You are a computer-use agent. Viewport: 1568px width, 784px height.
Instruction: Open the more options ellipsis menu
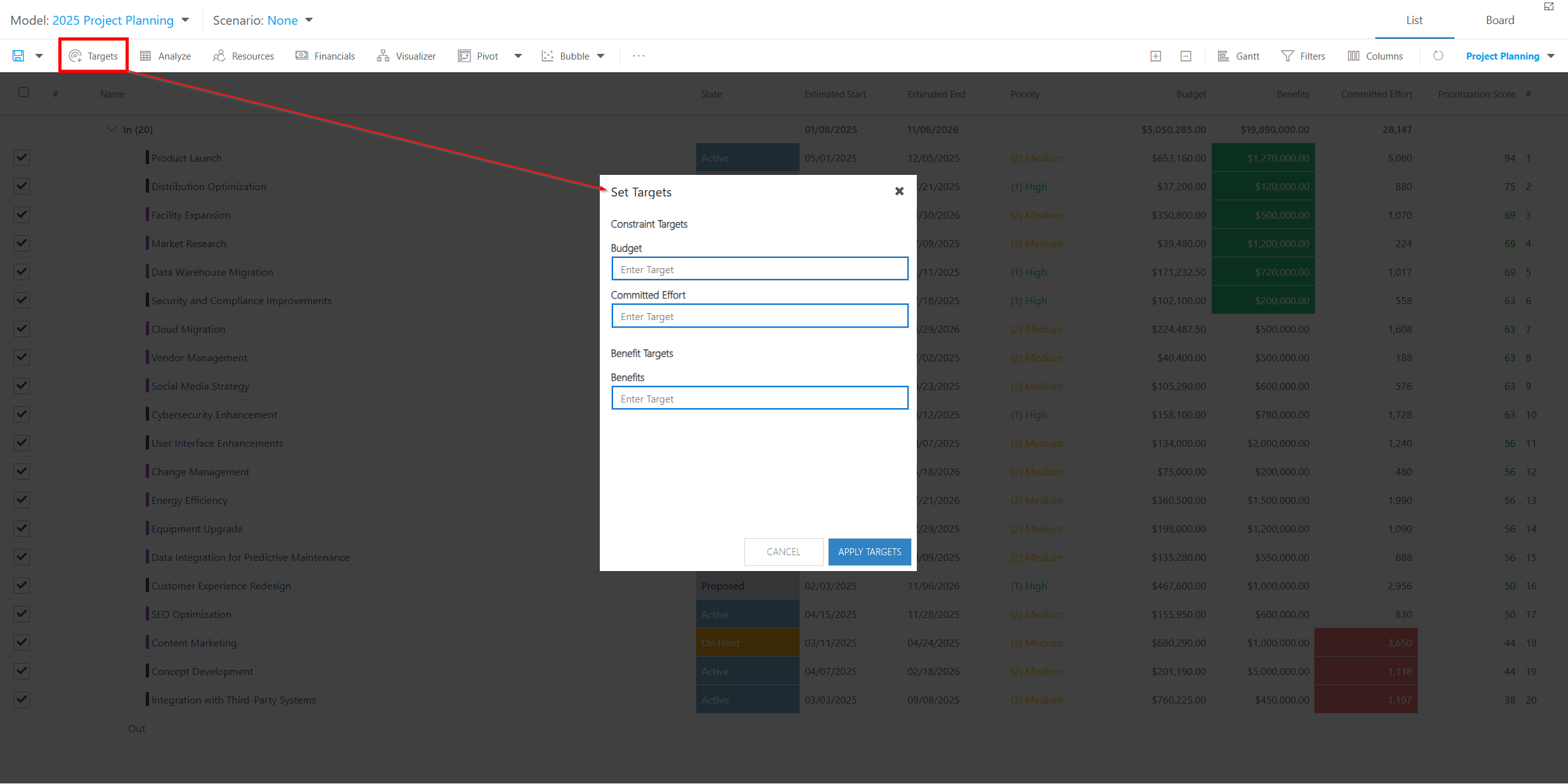pos(638,56)
